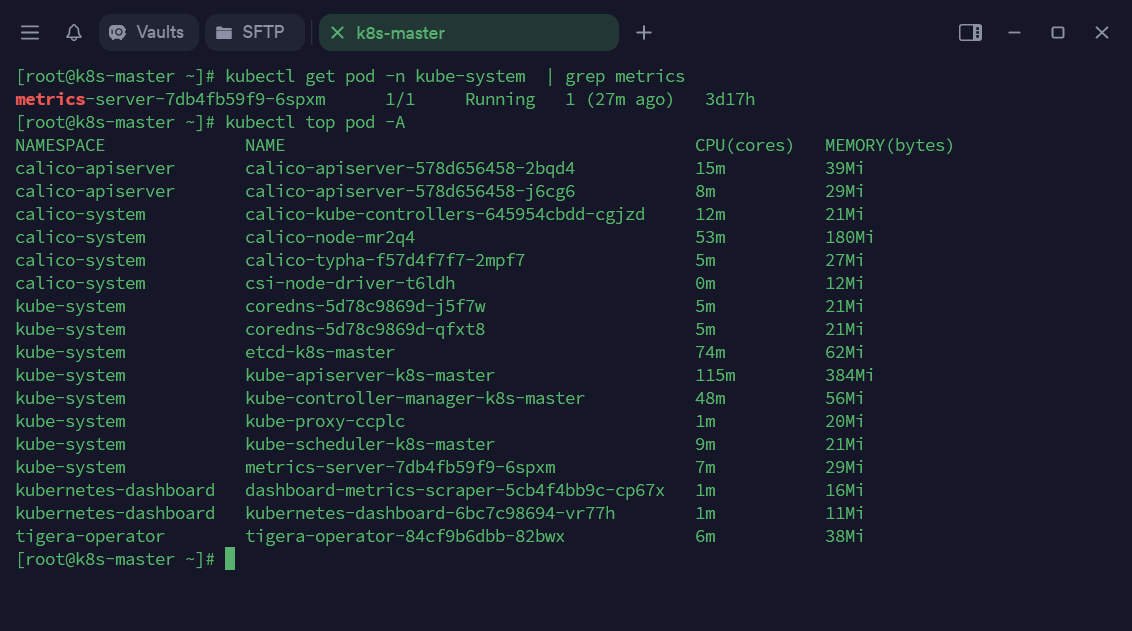Open the notifications bell
This screenshot has width=1132, height=631.
point(74,33)
